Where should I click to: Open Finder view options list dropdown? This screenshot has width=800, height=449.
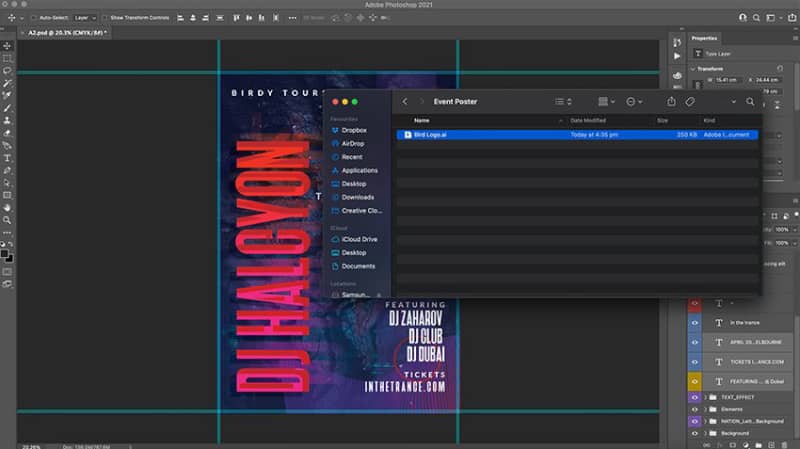pos(563,102)
